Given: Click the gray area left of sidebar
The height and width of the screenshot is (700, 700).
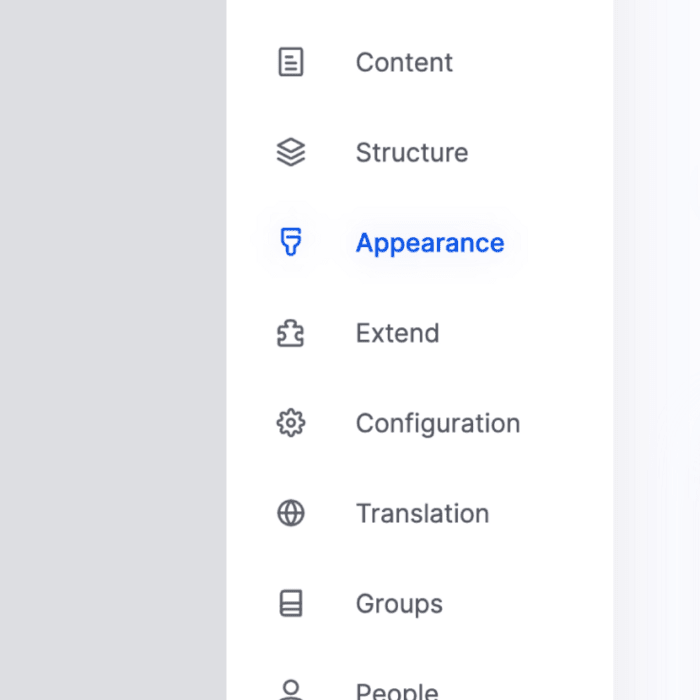Looking at the screenshot, I should point(112,350).
